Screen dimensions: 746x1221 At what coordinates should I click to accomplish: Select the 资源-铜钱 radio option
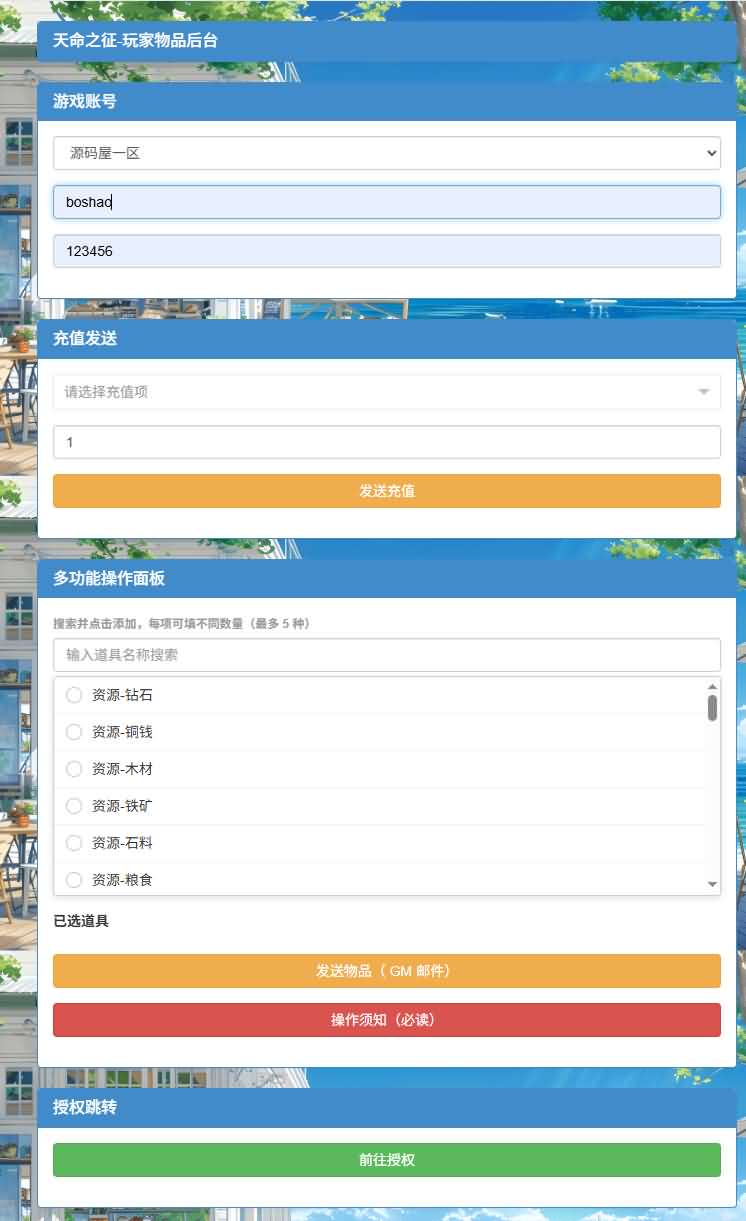74,732
